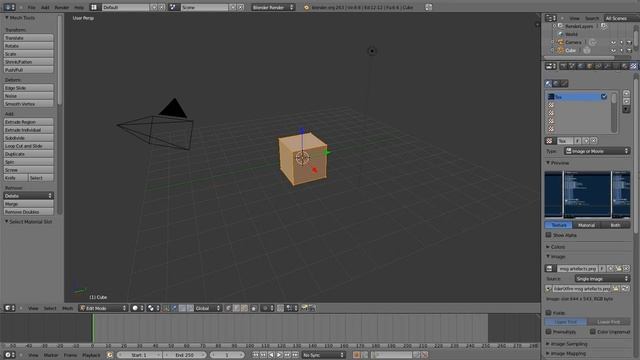The image size is (640, 360).
Task: Click open image folder icon
Action: [x=619, y=268]
